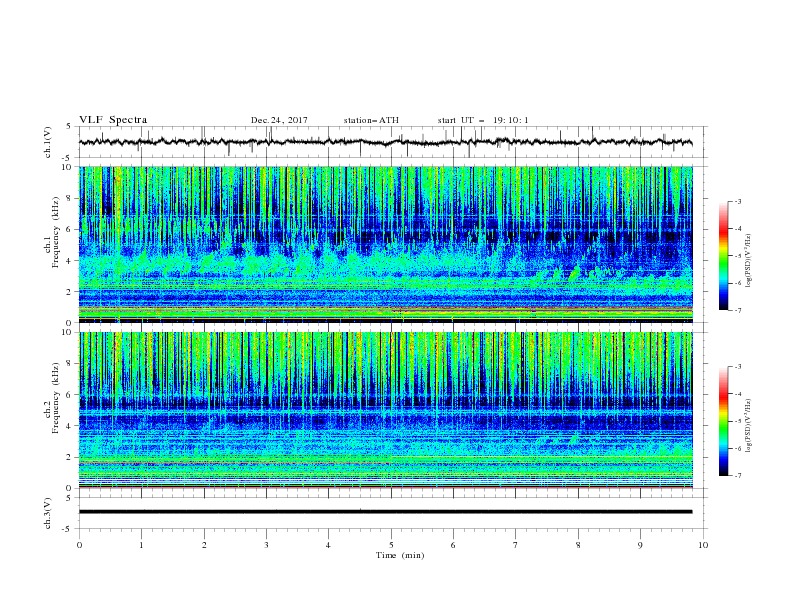Click the ch.1 colorbar gradient scale
792x612 pixels.
click(x=724, y=256)
